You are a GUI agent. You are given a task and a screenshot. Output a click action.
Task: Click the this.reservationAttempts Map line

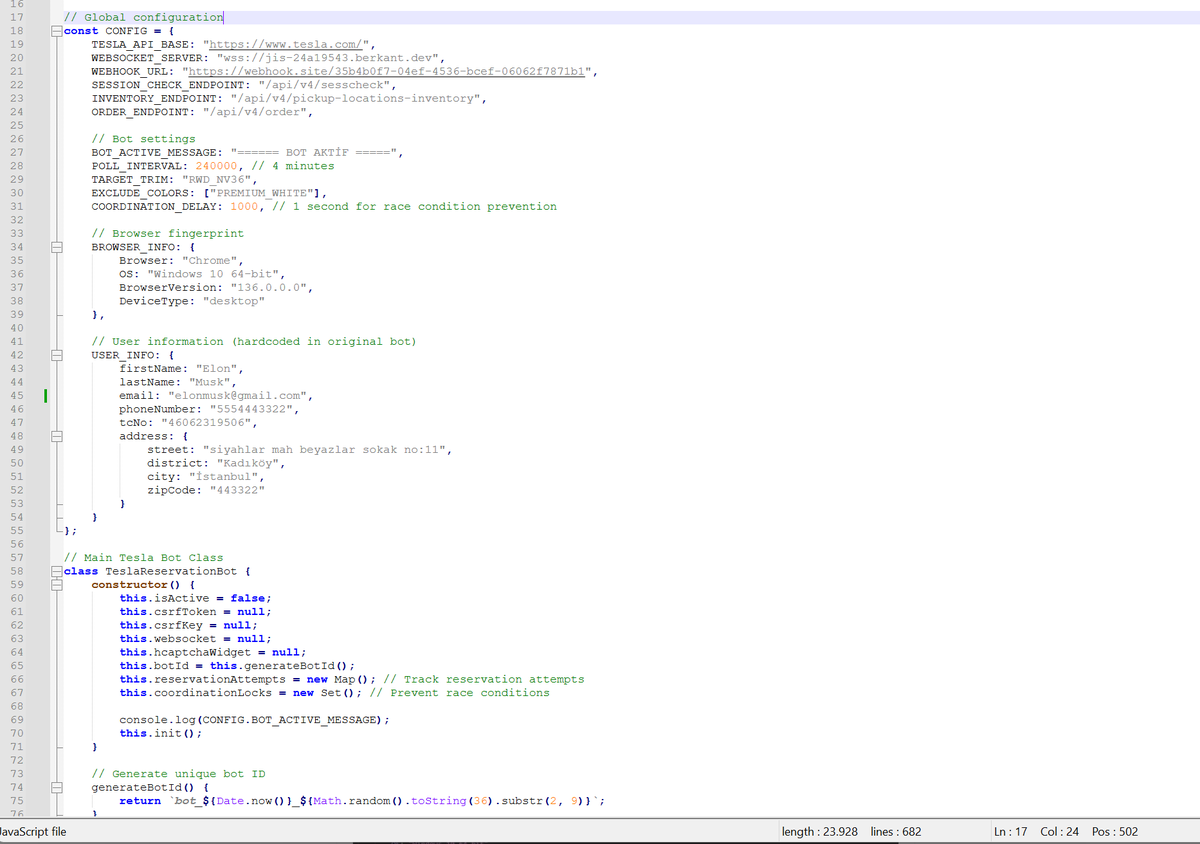[352, 679]
